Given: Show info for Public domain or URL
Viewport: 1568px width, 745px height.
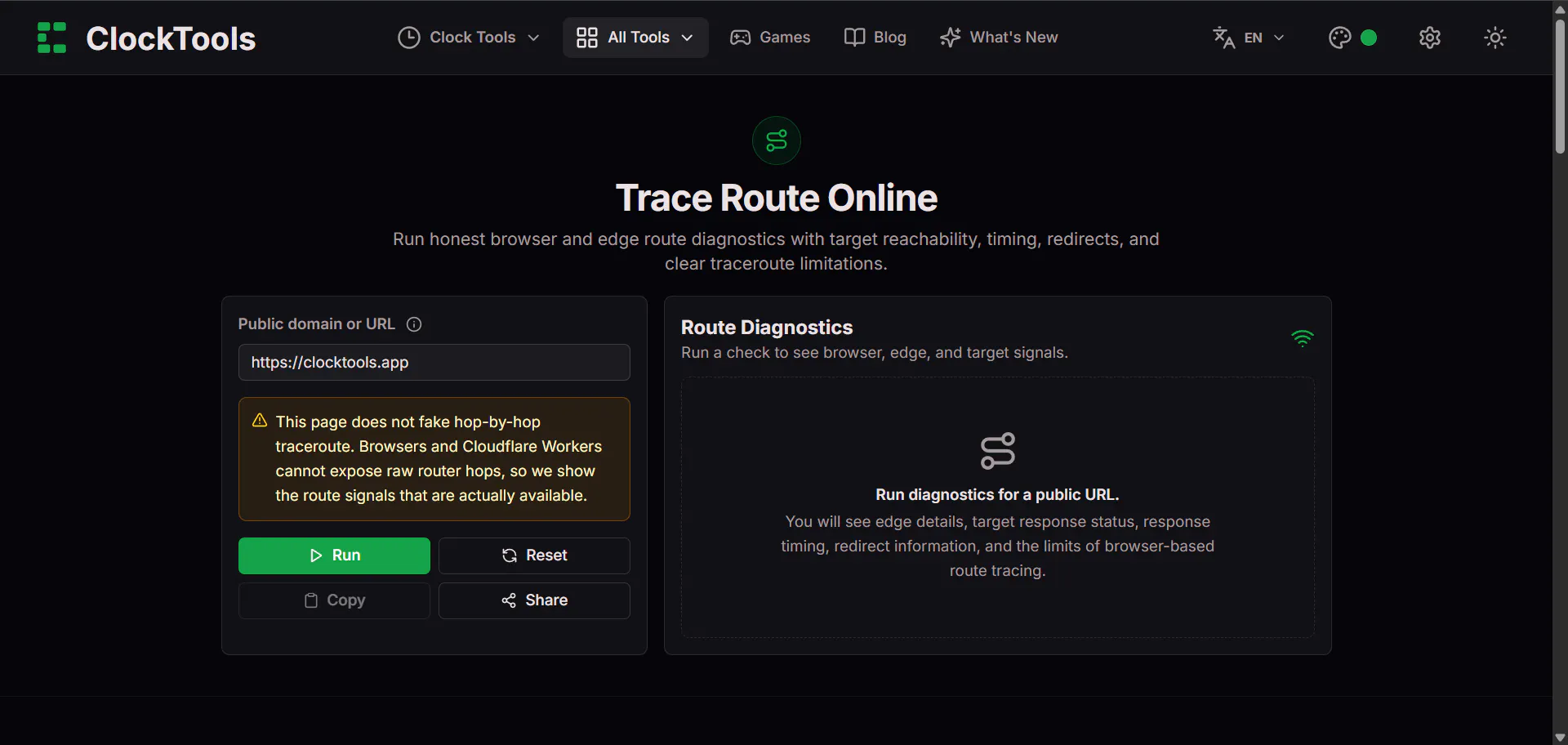Looking at the screenshot, I should tap(414, 324).
